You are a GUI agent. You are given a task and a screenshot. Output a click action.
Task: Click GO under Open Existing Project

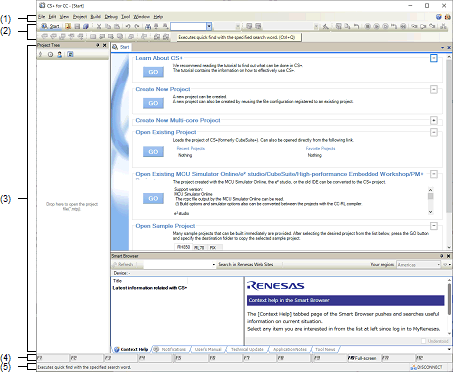pyautogui.click(x=153, y=152)
